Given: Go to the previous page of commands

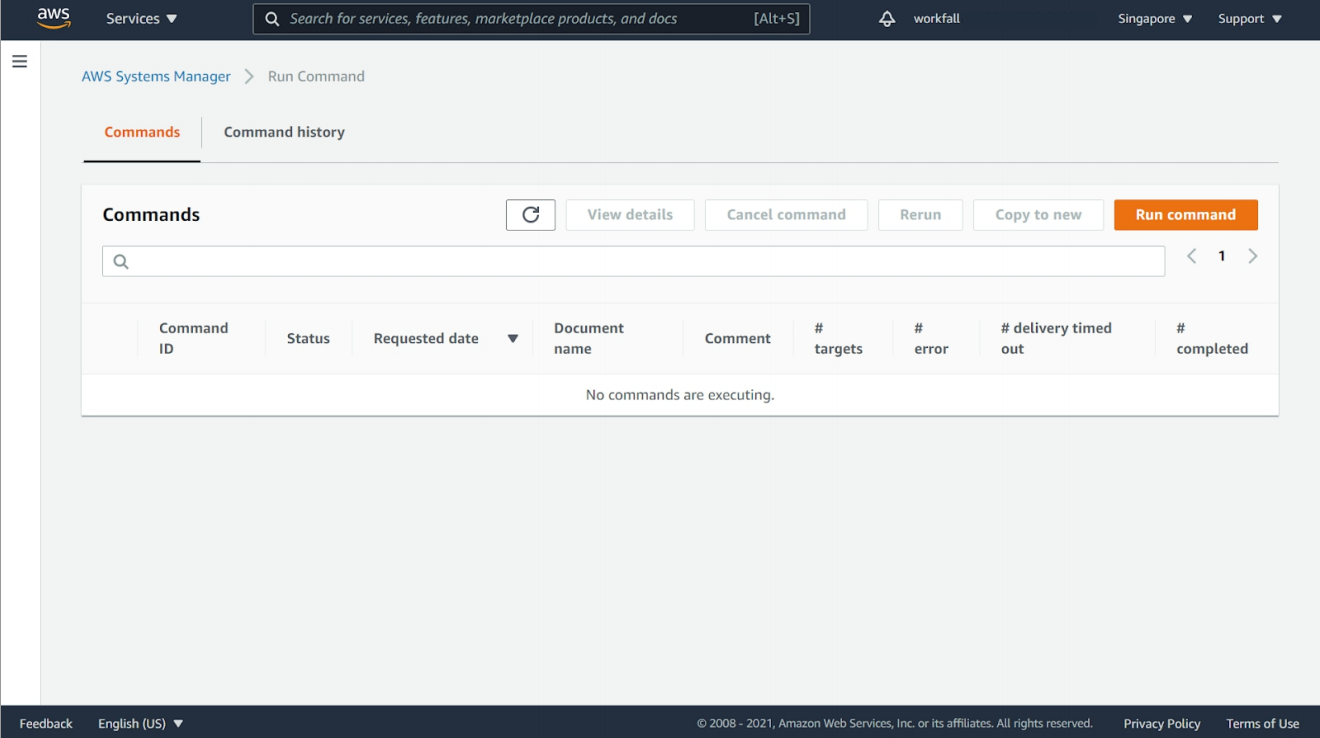Looking at the screenshot, I should click(1192, 257).
